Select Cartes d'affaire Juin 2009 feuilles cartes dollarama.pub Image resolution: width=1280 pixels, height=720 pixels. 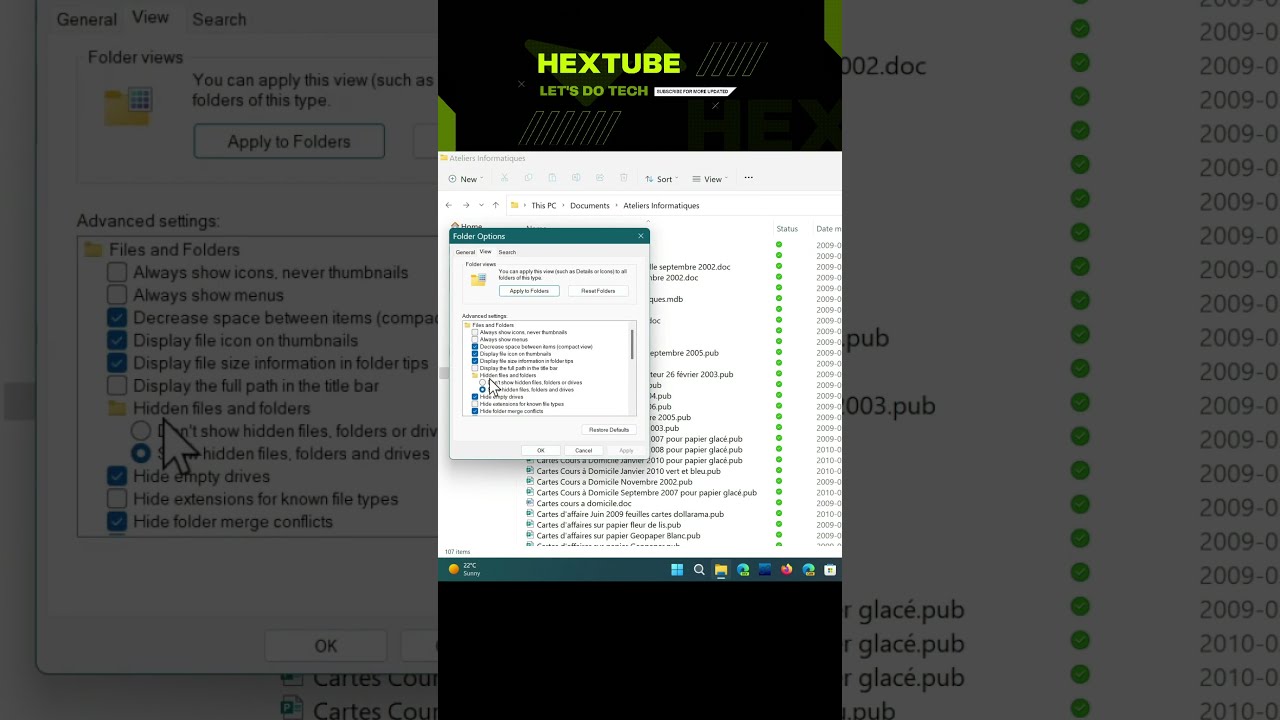[630, 514]
